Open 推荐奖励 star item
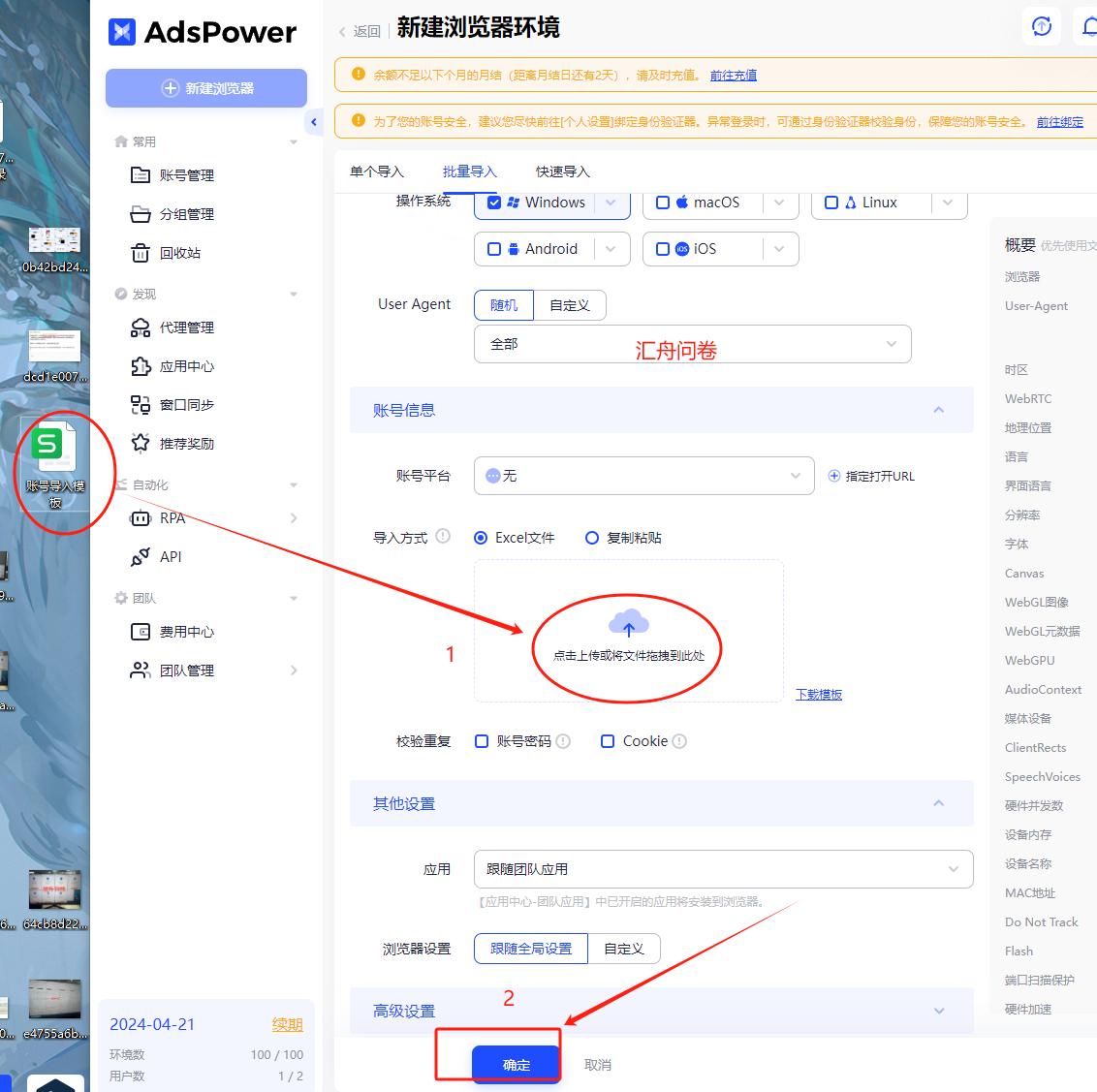 172,444
